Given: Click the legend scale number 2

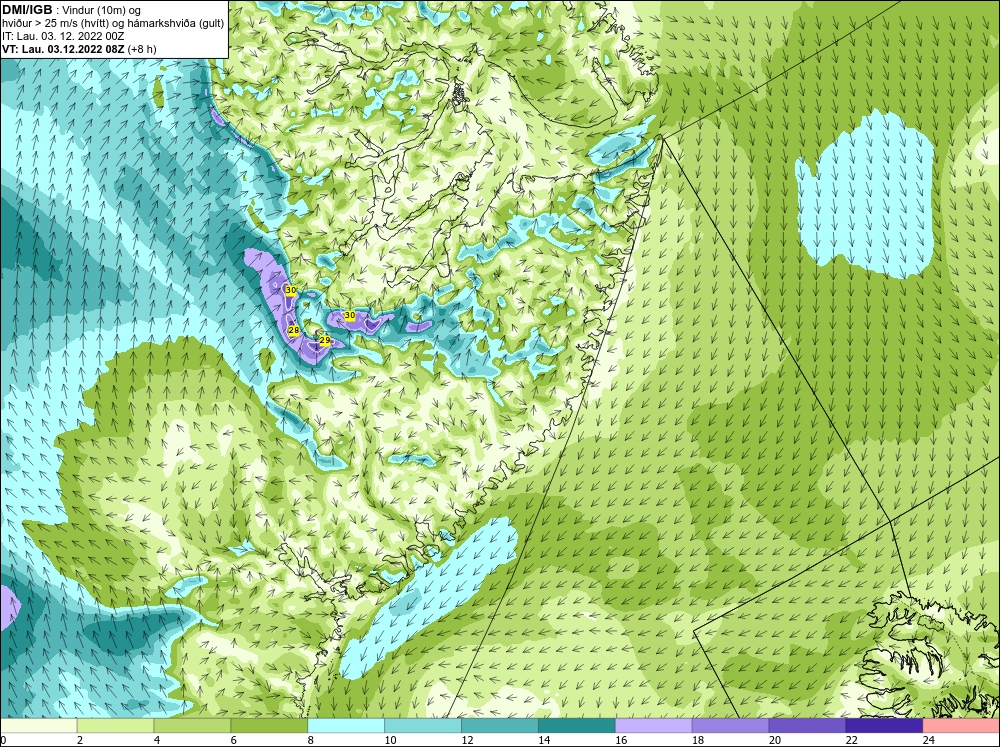Looking at the screenshot, I should tap(80, 740).
